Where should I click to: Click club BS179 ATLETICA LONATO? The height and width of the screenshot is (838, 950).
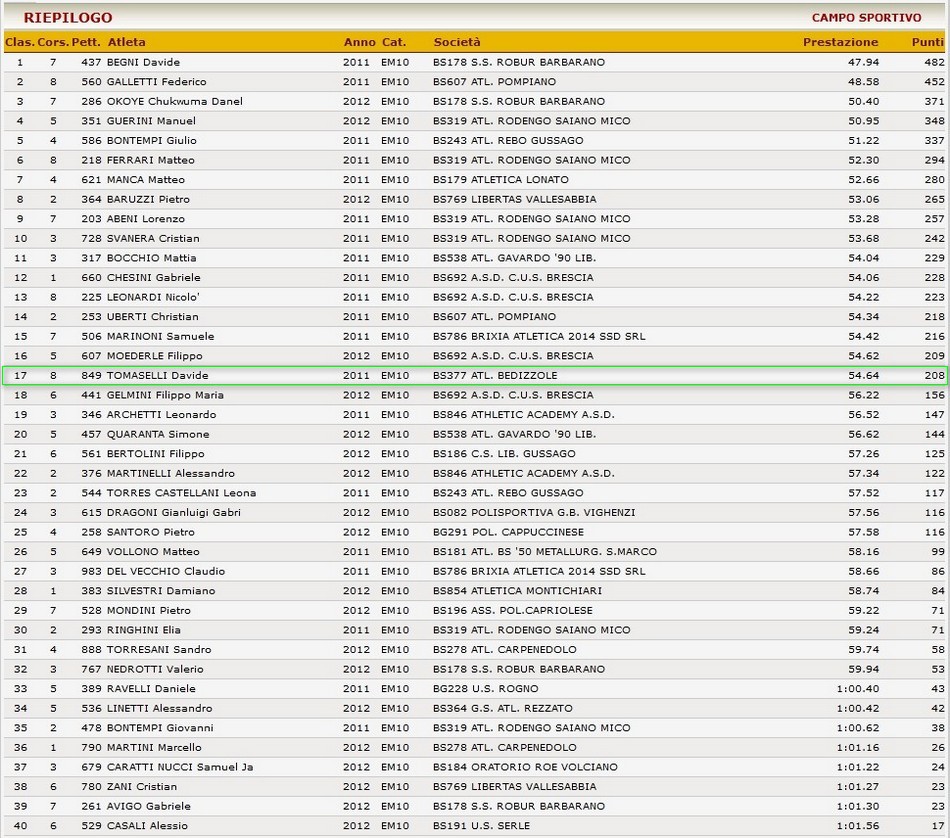click(x=500, y=180)
